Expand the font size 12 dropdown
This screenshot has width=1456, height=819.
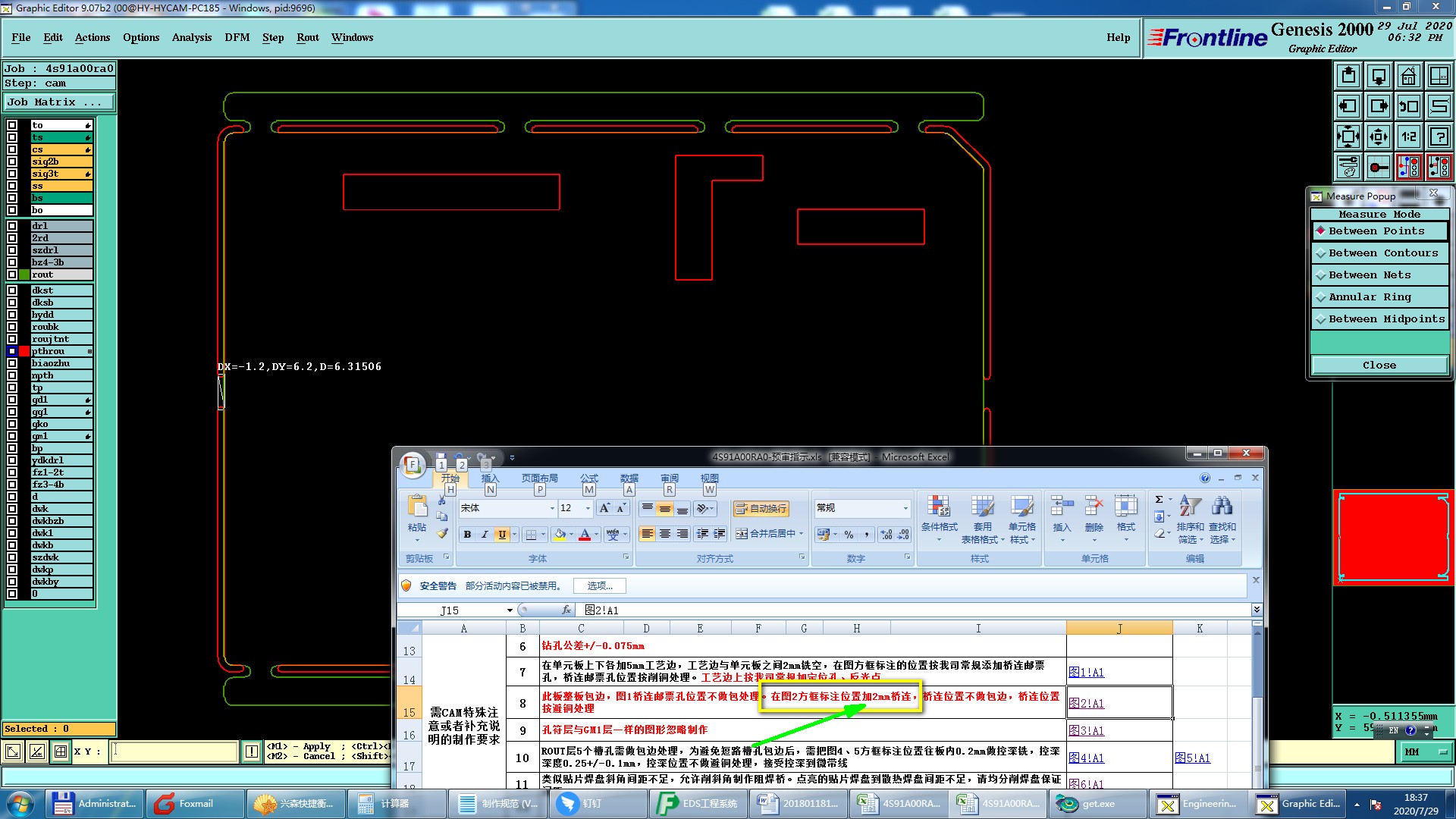pos(588,508)
